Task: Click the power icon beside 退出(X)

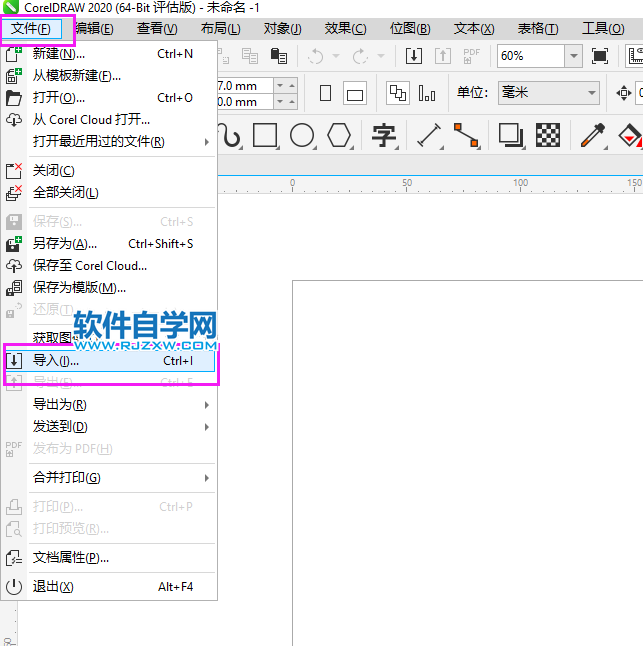Action: pyautogui.click(x=14, y=587)
